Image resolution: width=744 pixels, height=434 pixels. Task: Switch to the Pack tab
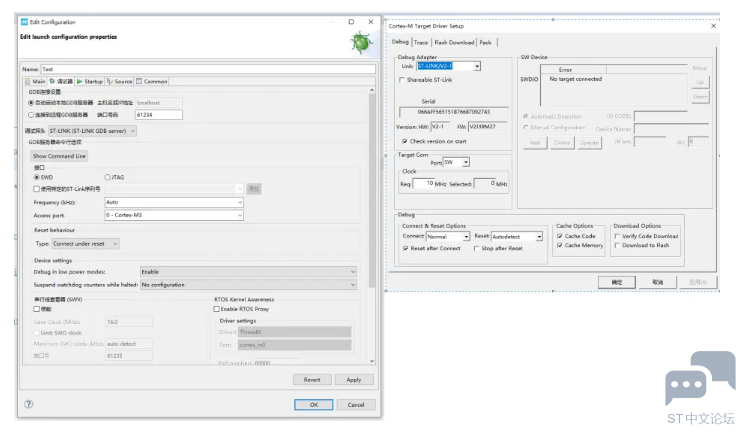485,42
